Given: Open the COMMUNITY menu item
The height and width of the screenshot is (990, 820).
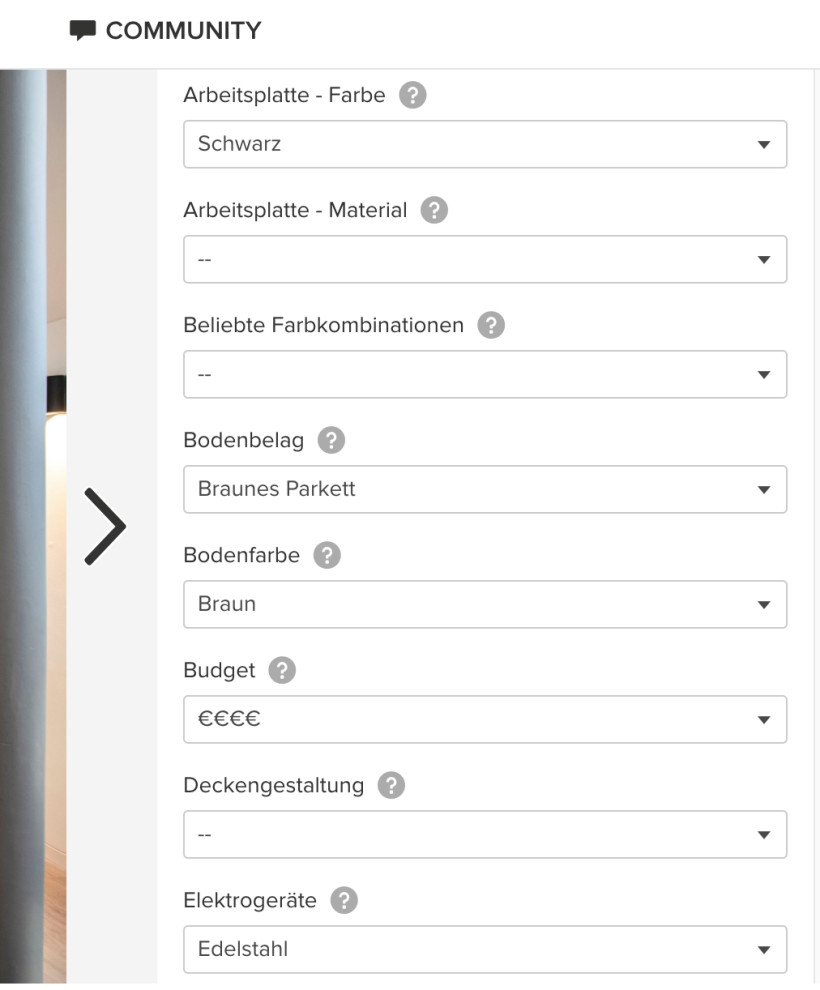Looking at the screenshot, I should (183, 31).
